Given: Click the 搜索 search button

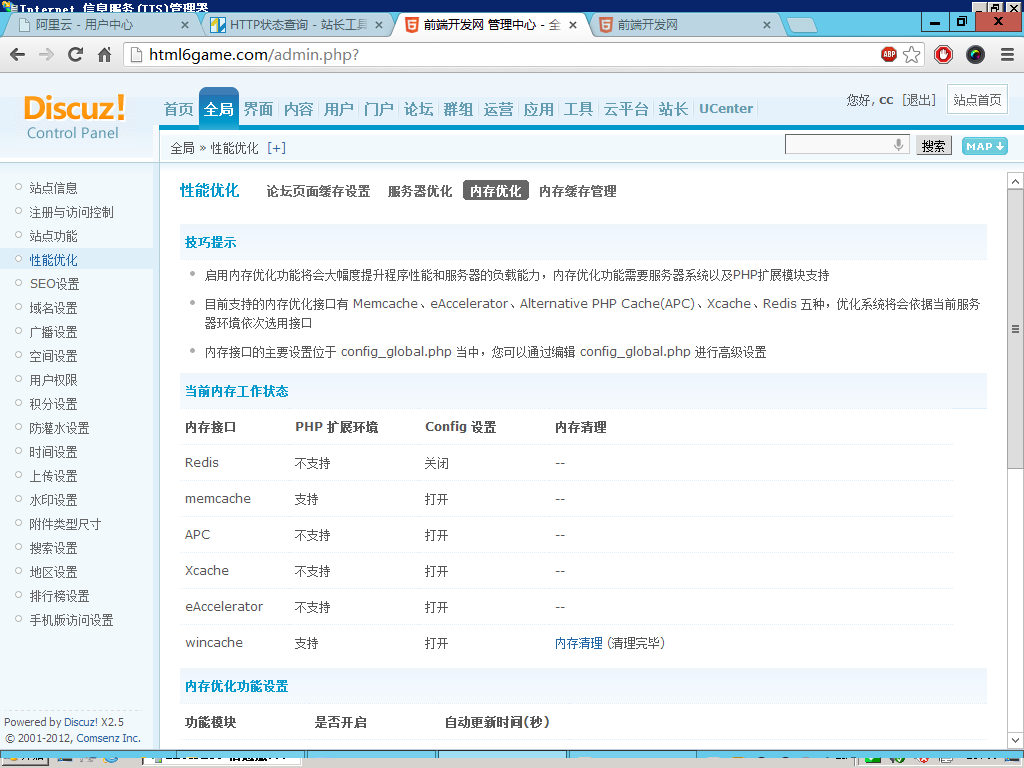Looking at the screenshot, I should (933, 146).
